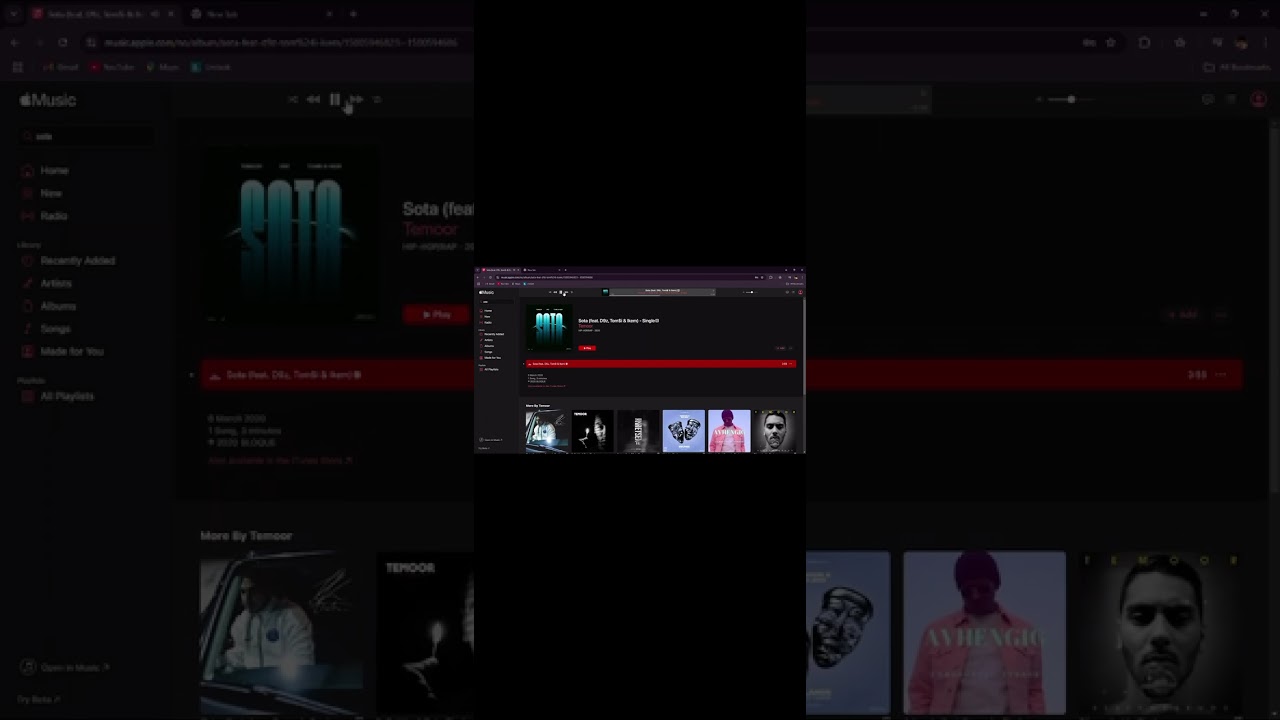Click the Temoor artist link in the large background

coord(430,229)
